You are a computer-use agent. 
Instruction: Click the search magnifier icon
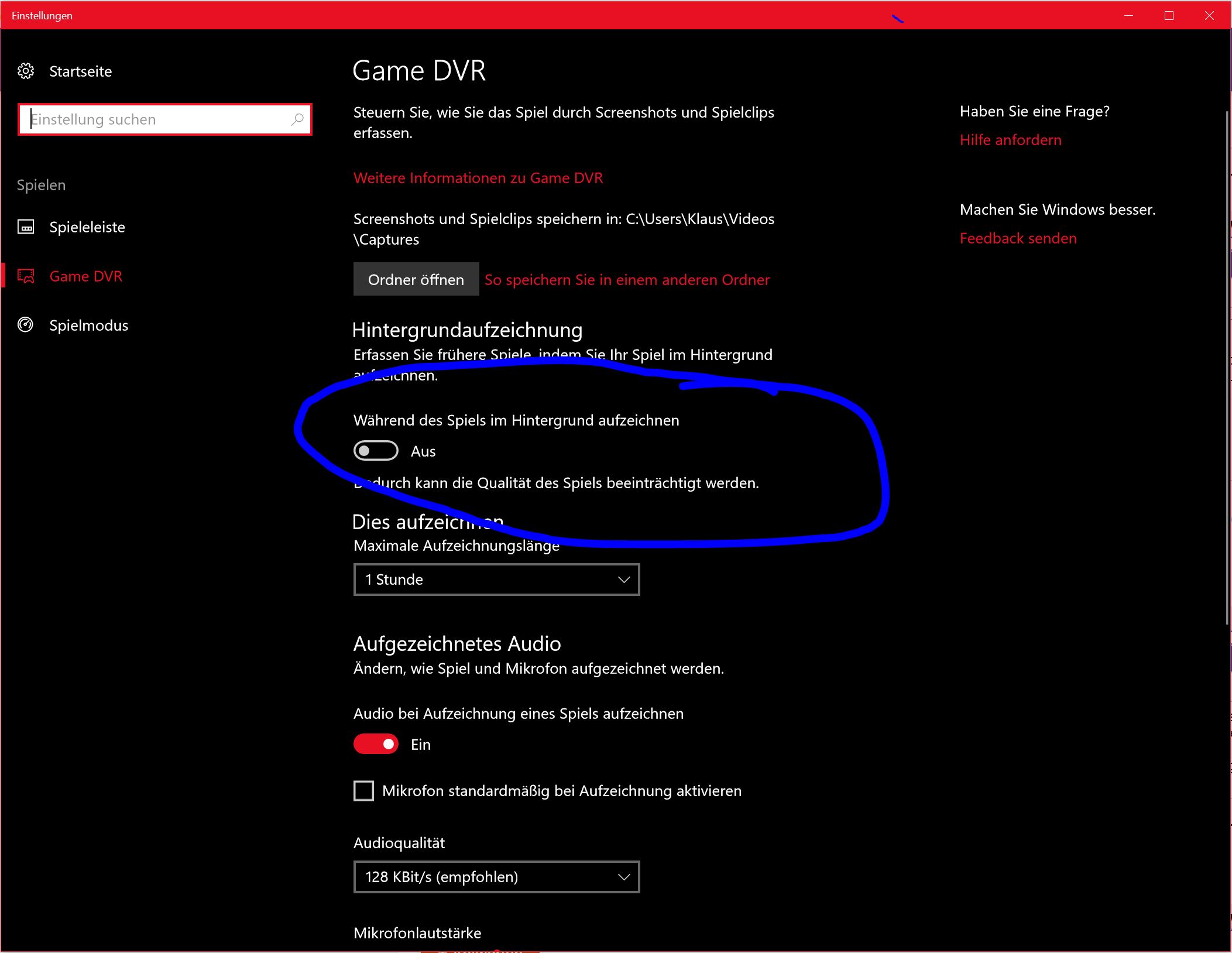pos(297,119)
